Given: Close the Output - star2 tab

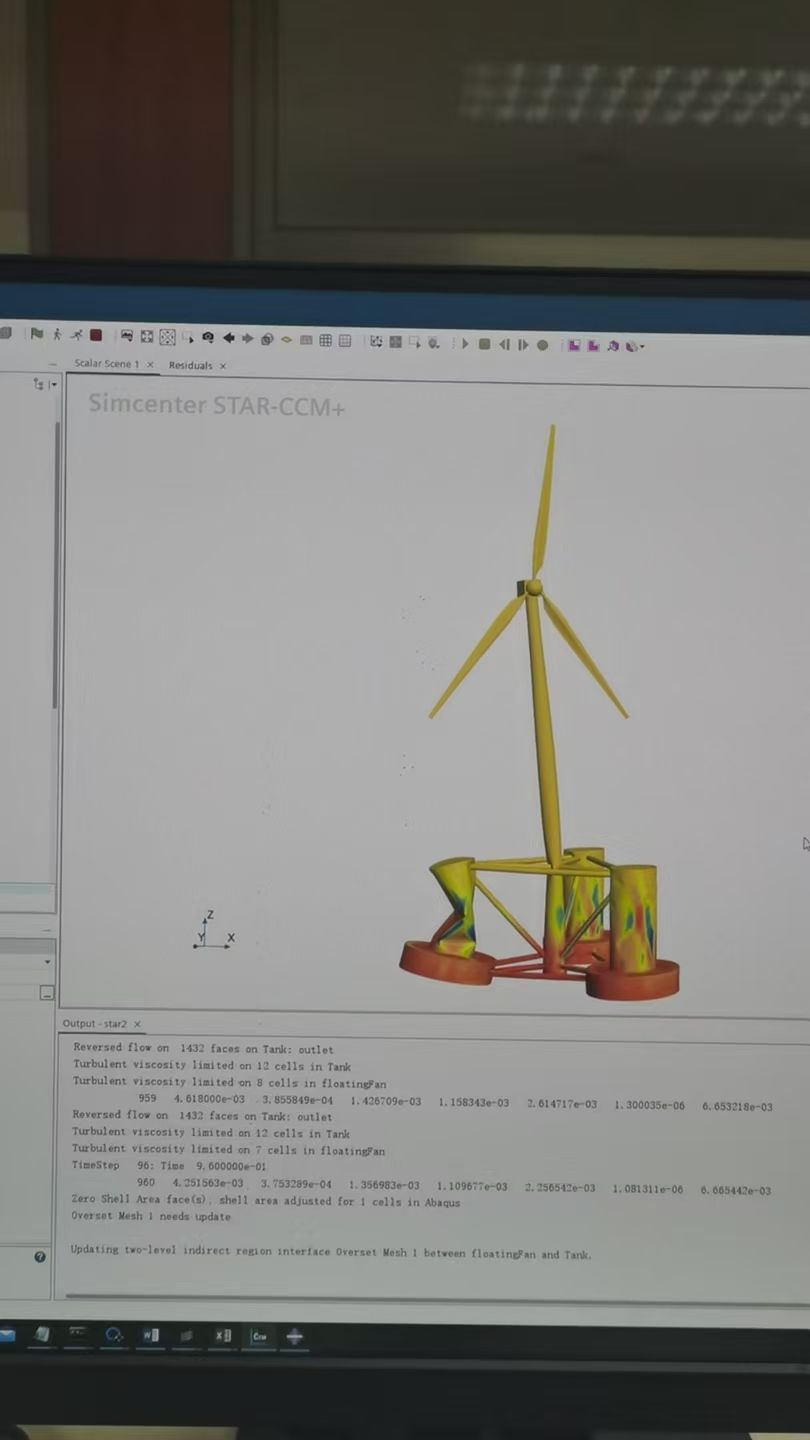Looking at the screenshot, I should point(137,1024).
